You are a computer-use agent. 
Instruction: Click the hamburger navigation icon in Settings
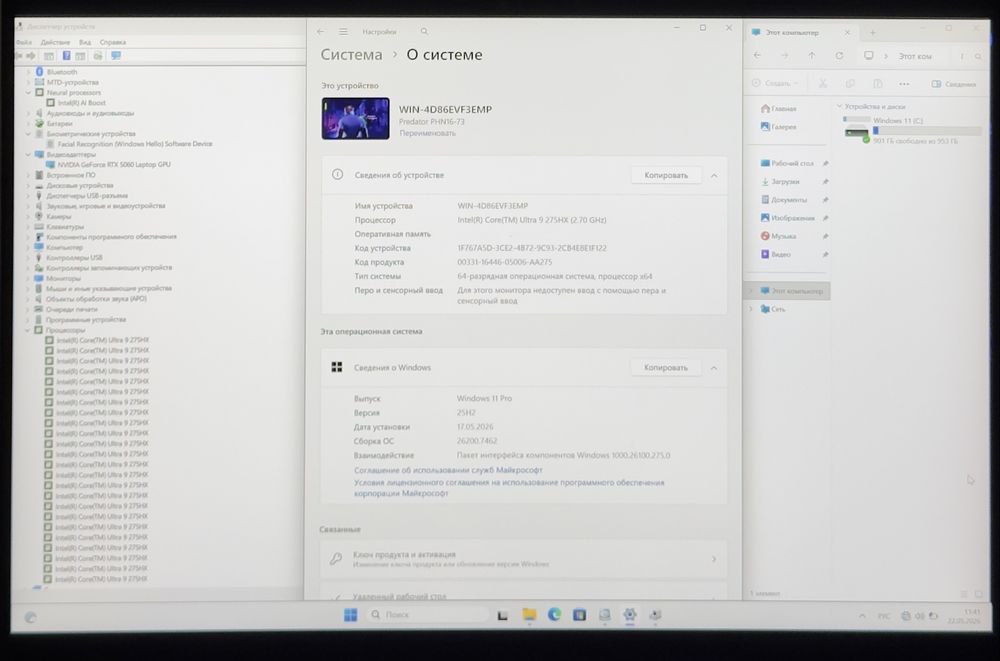[343, 31]
